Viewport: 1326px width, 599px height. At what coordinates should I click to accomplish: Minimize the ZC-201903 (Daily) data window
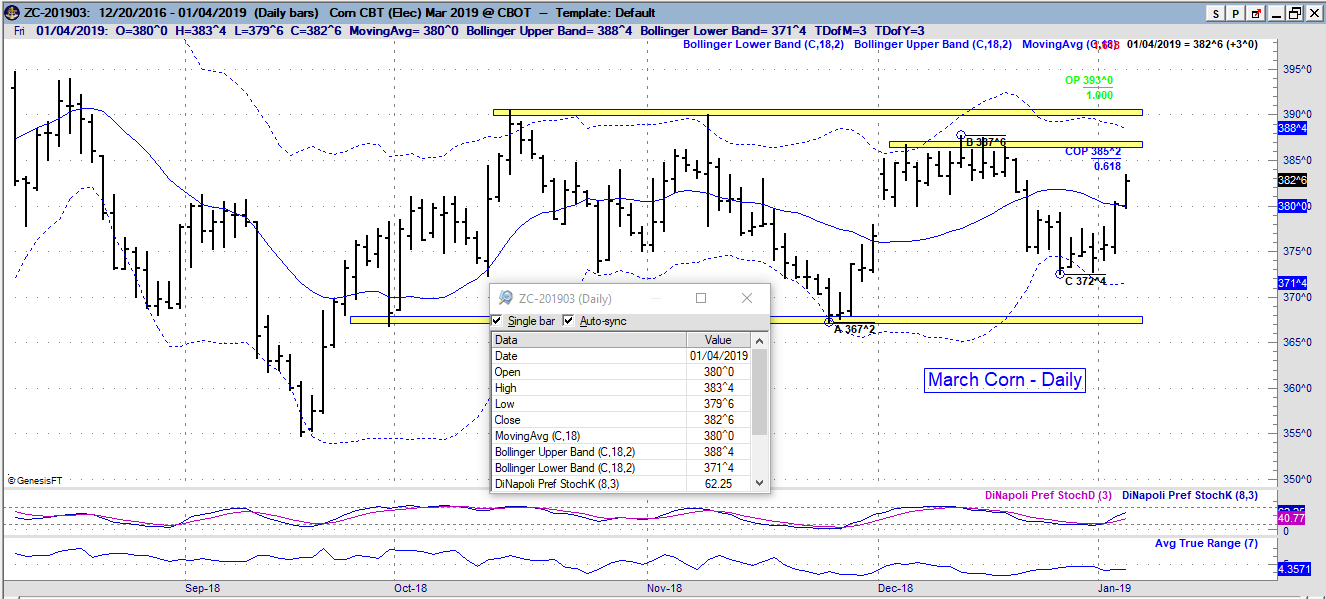click(x=656, y=298)
